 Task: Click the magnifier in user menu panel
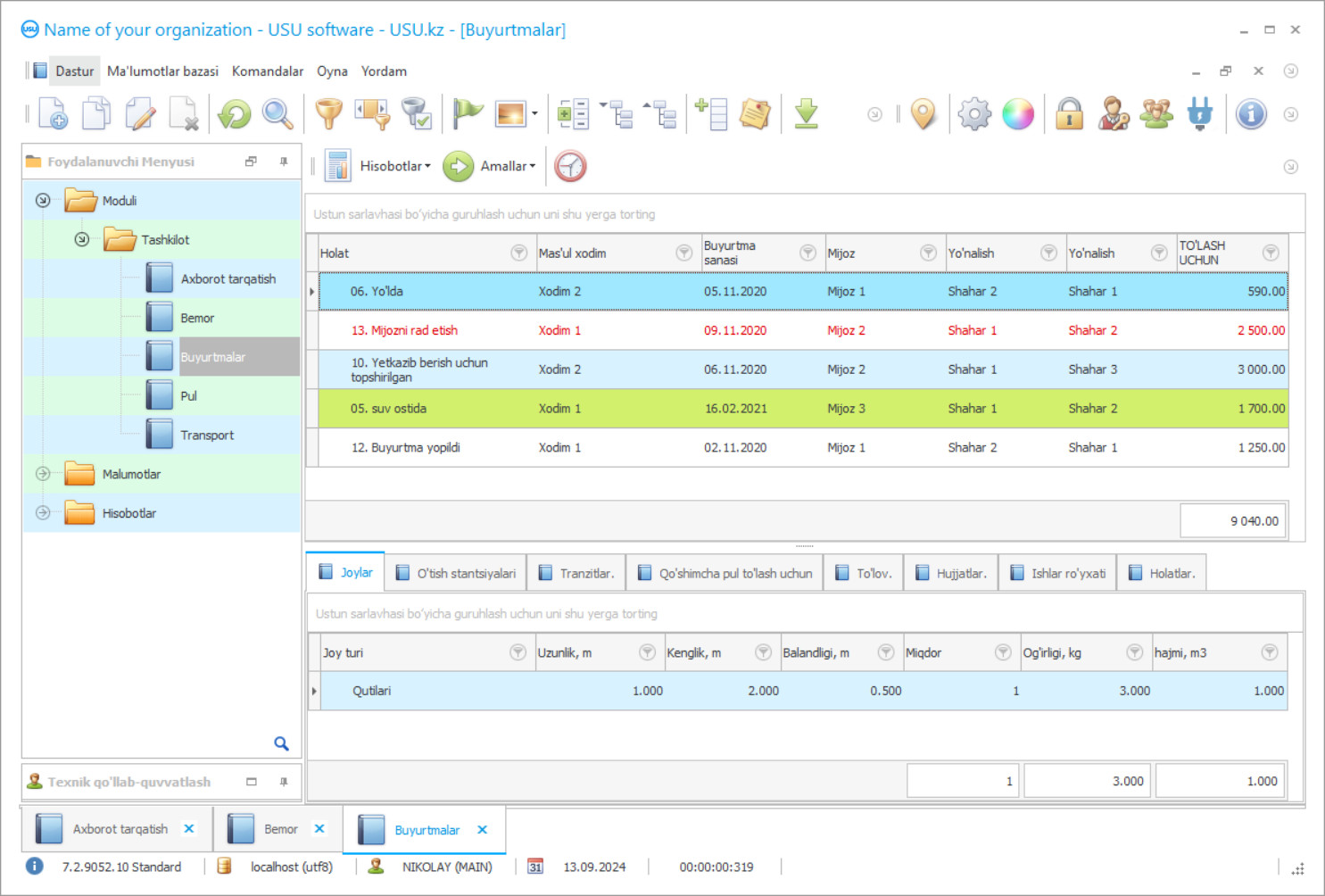[x=281, y=743]
